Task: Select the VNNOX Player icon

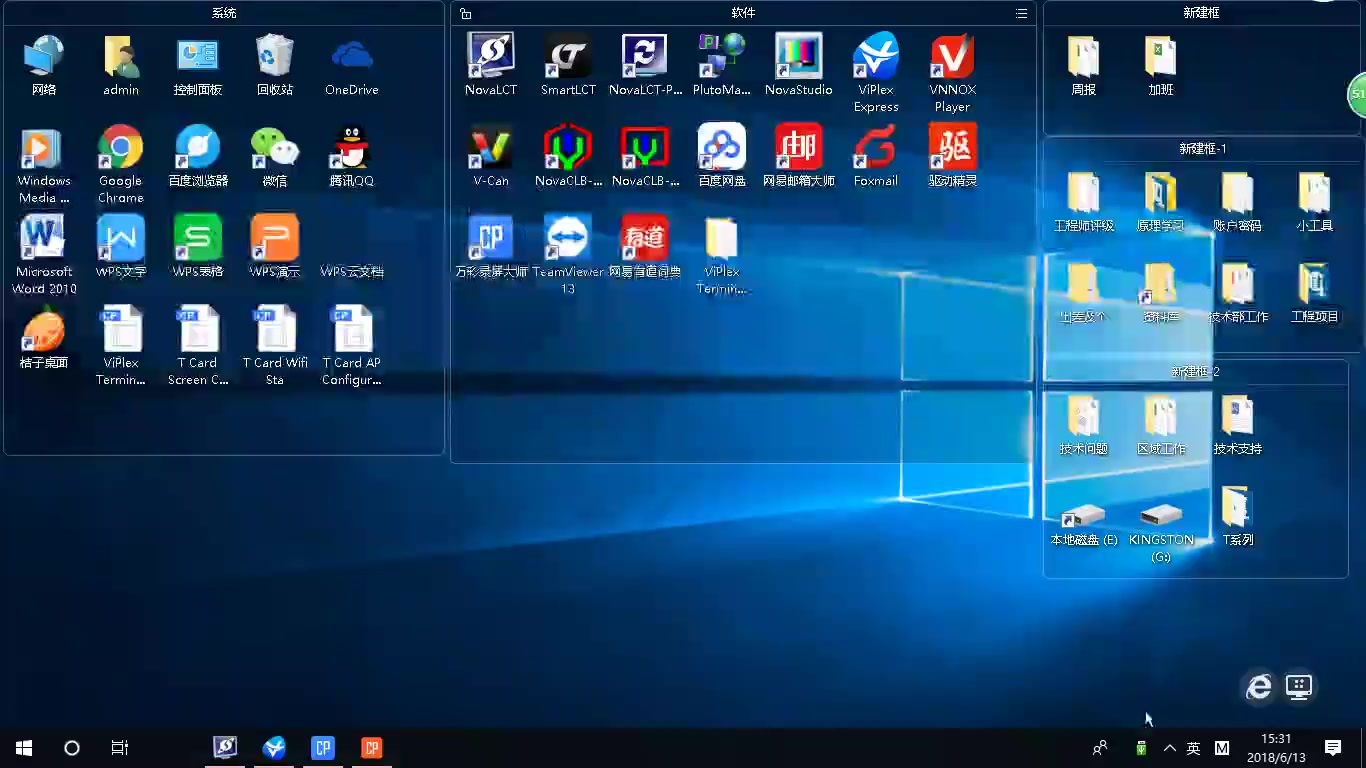Action: tap(952, 72)
